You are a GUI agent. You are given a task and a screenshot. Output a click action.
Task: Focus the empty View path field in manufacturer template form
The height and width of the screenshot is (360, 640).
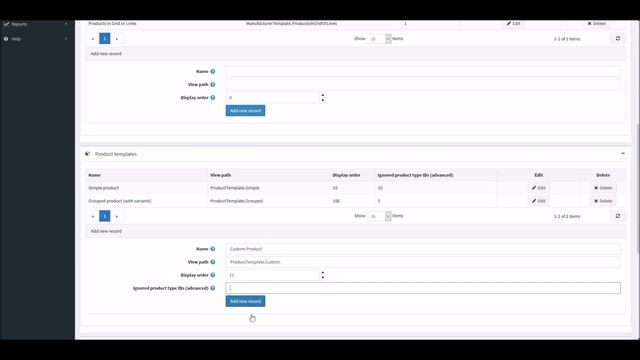(423, 84)
